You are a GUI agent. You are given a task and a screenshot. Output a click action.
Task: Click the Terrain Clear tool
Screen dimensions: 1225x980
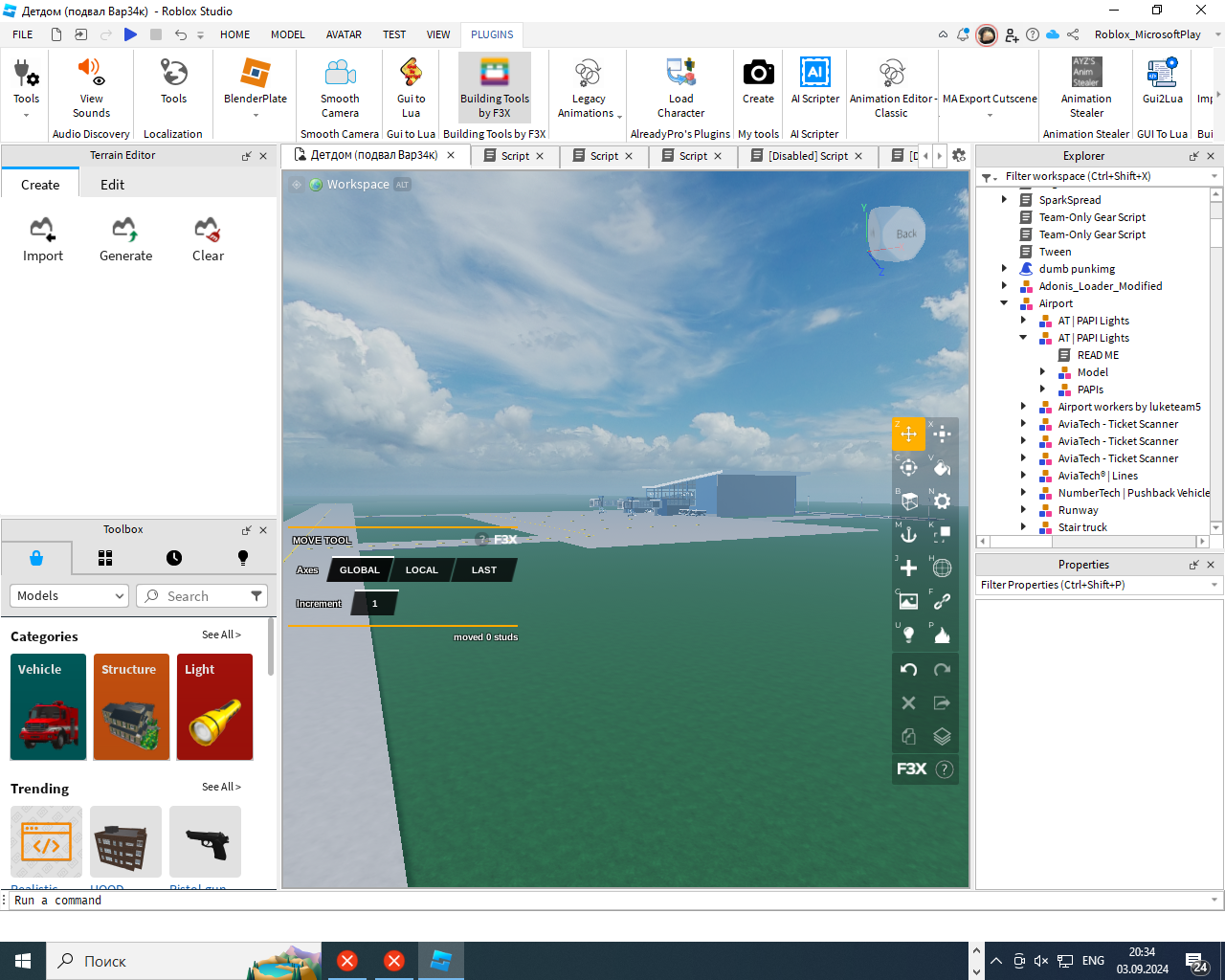pyautogui.click(x=208, y=239)
